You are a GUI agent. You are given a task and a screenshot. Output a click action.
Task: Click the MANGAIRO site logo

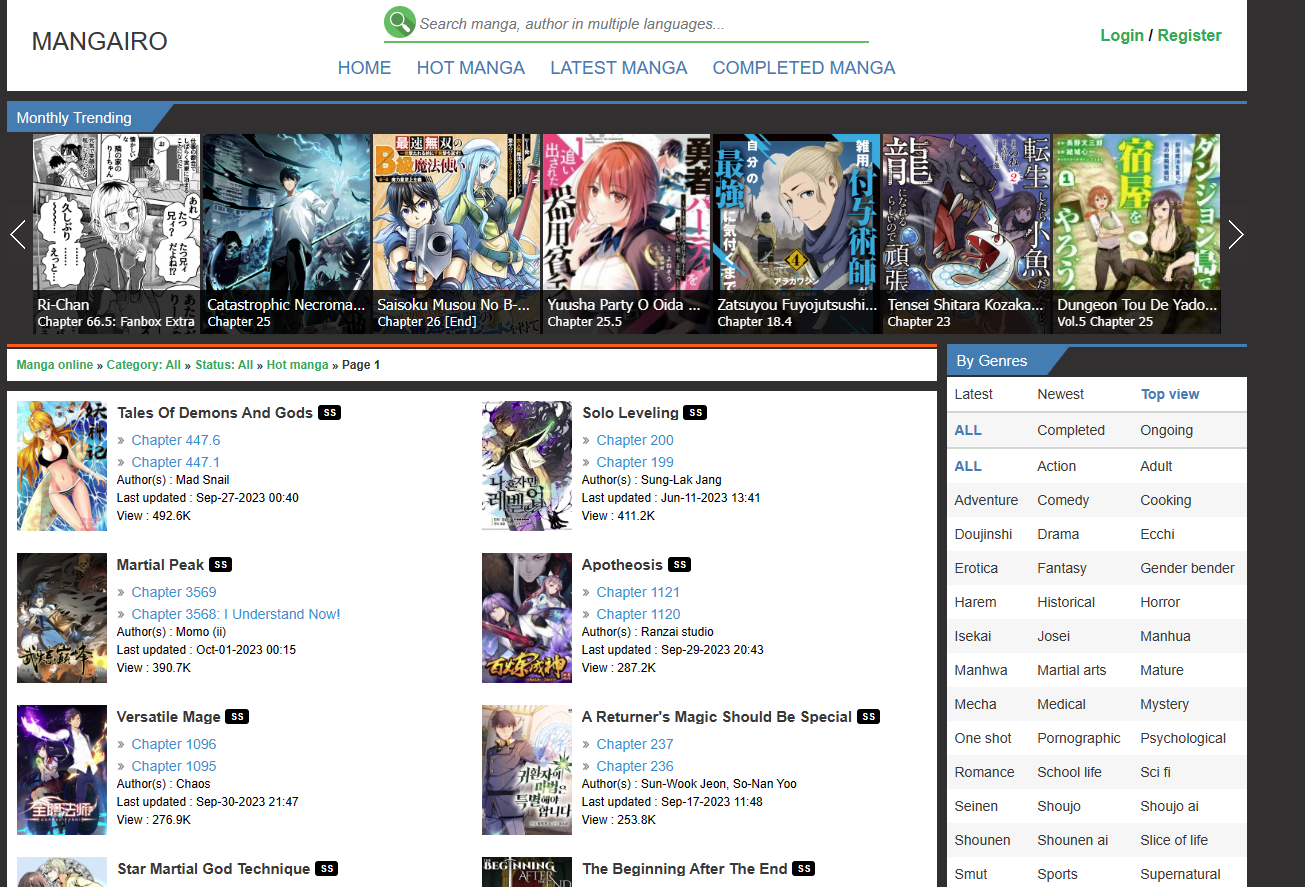[x=100, y=41]
